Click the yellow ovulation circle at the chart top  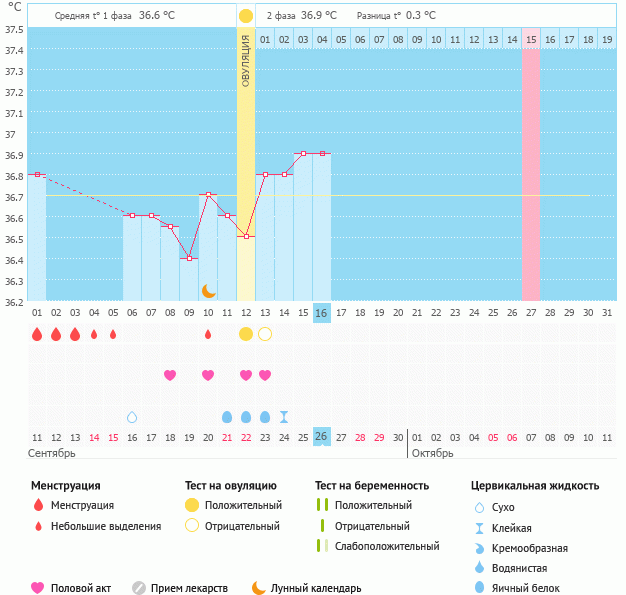click(x=246, y=16)
